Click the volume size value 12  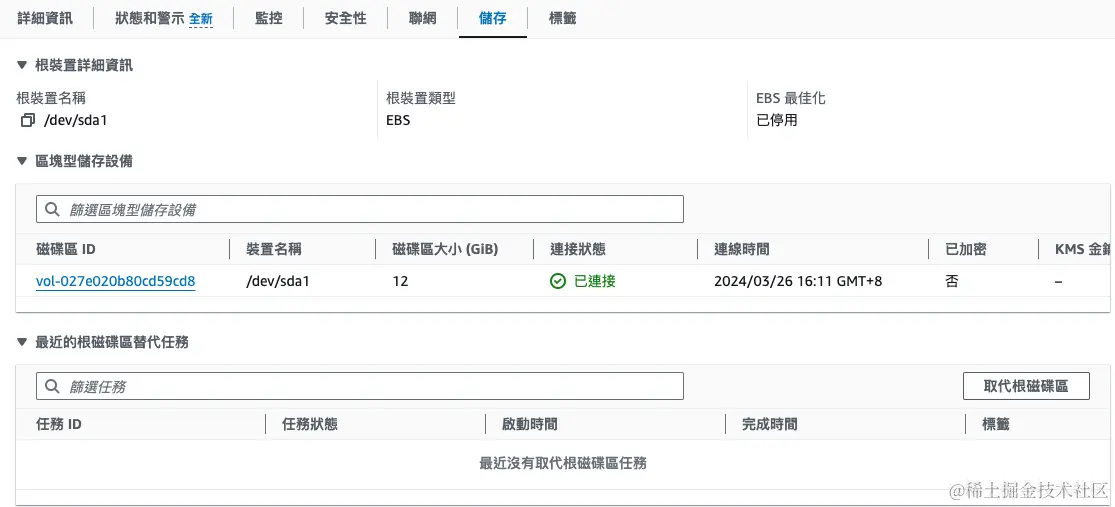pos(400,282)
